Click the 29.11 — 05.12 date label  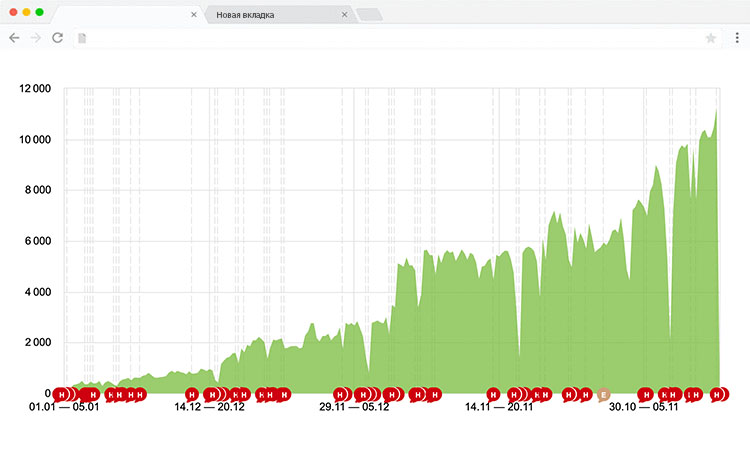click(x=354, y=407)
